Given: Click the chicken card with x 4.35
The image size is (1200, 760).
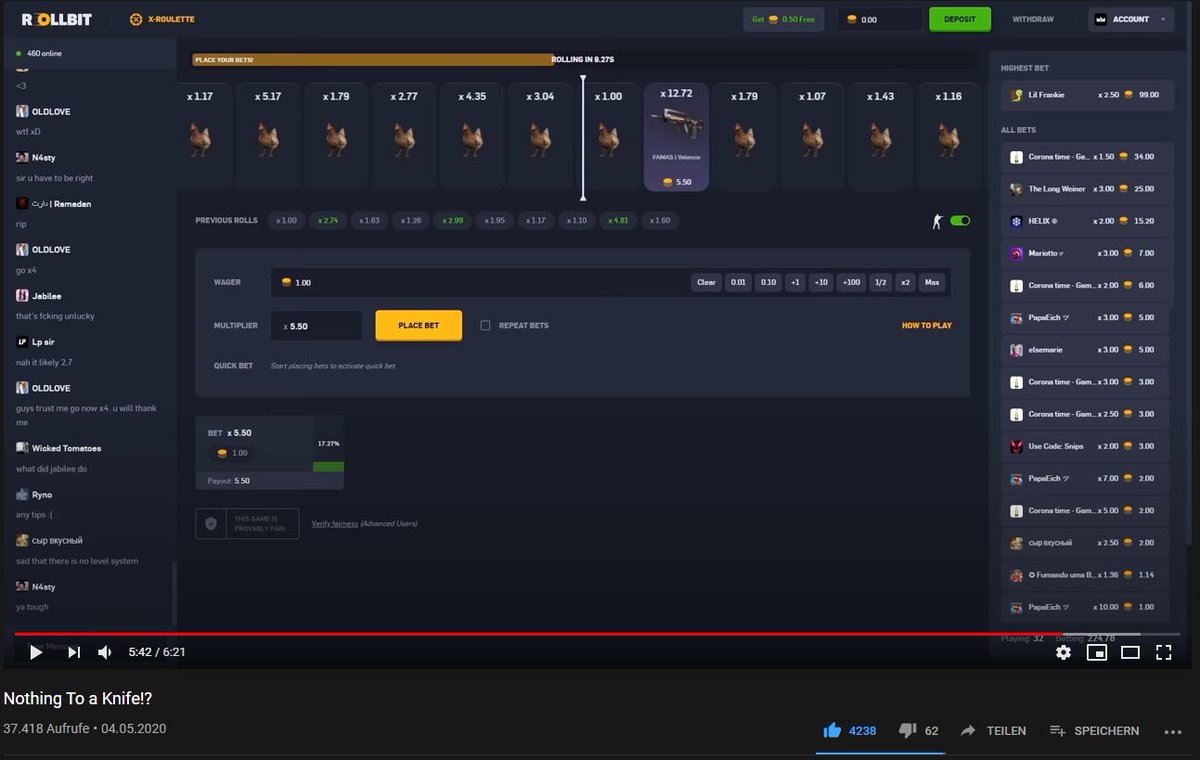Looking at the screenshot, I should tap(472, 136).
